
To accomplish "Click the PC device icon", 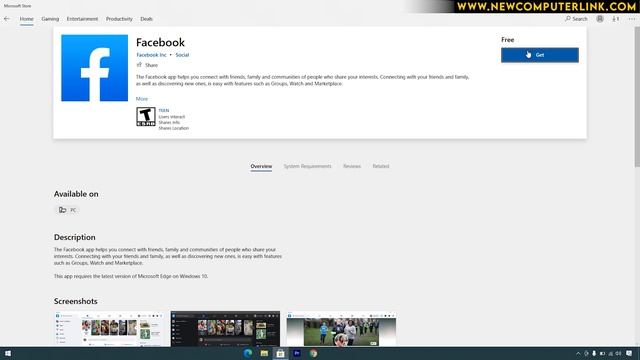I will pos(62,210).
